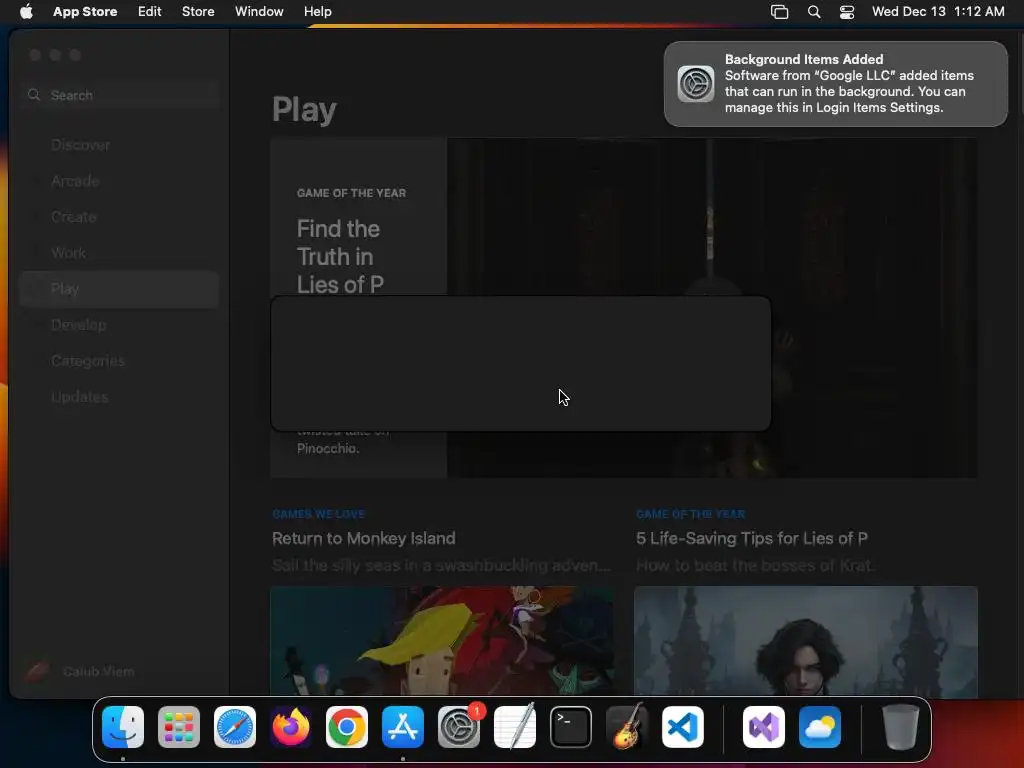Screen dimensions: 1024x768
Task: Click the Lies of P tips artwork thumbnail
Action: [806, 641]
